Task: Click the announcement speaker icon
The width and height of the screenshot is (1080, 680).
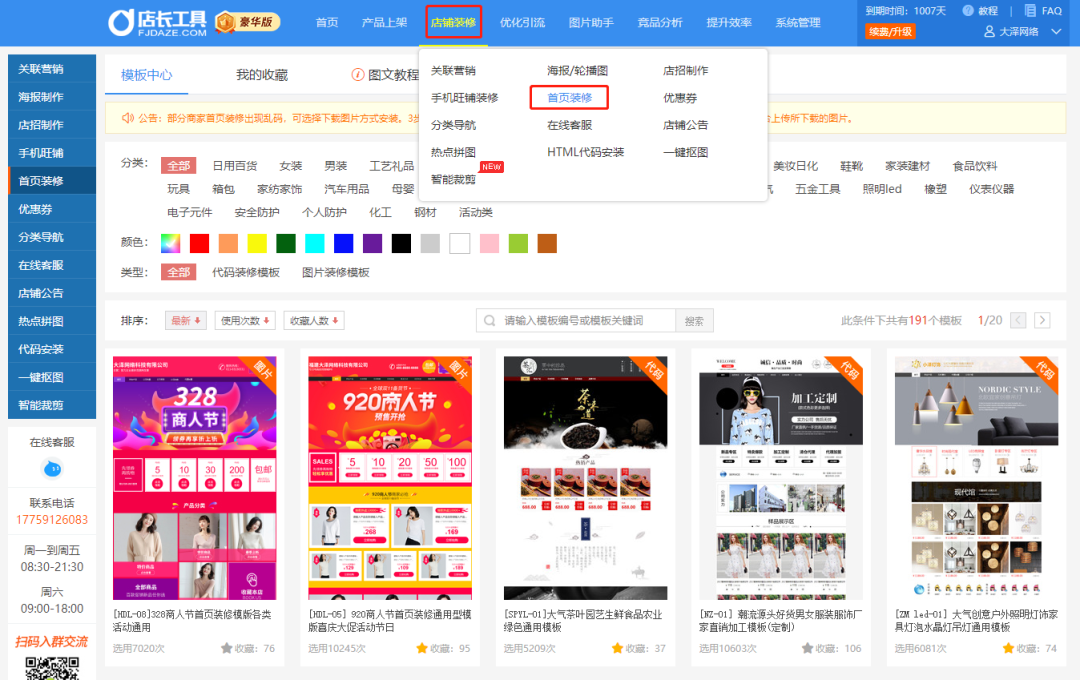Action: click(127, 118)
